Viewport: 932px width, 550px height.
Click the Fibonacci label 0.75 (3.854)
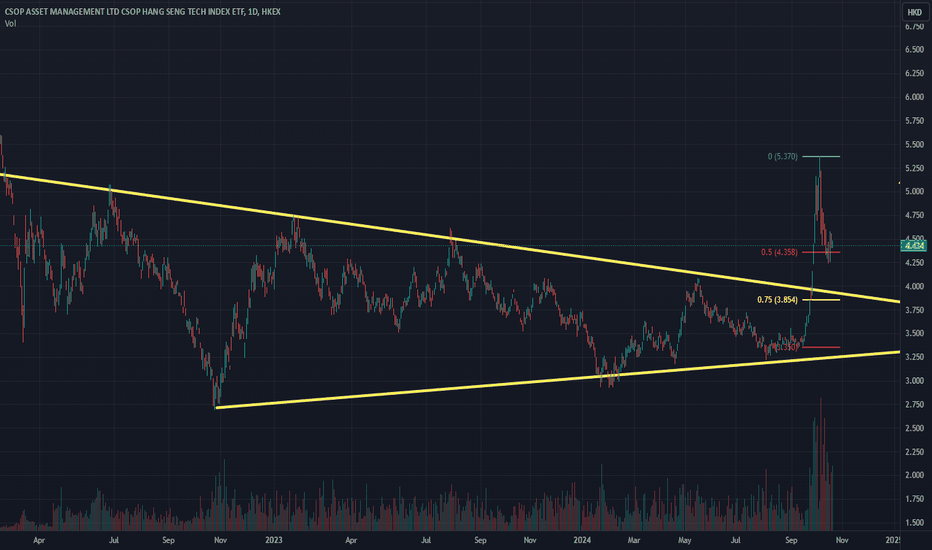point(777,300)
